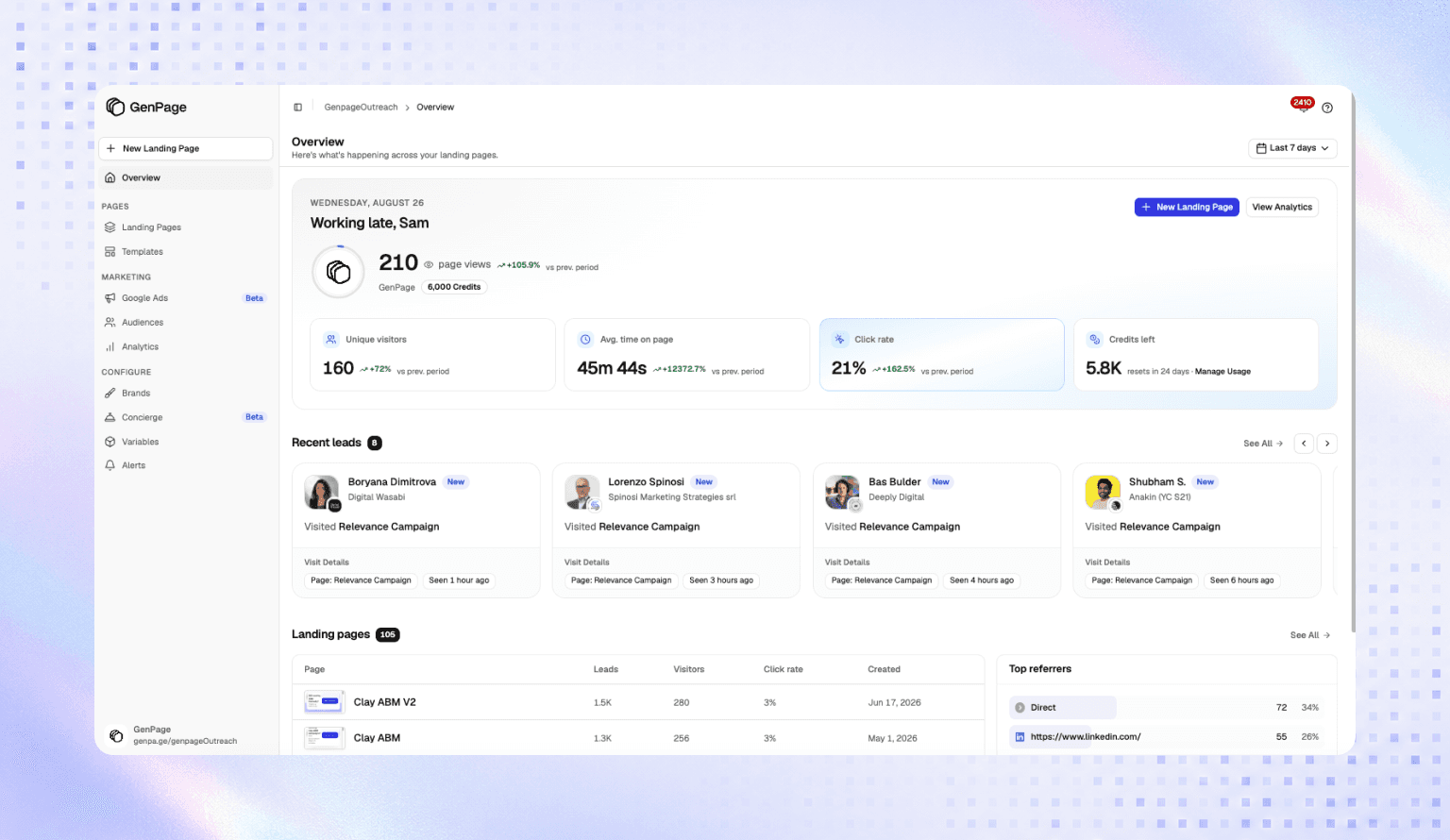Click the Analytics bar chart icon

[x=110, y=347]
